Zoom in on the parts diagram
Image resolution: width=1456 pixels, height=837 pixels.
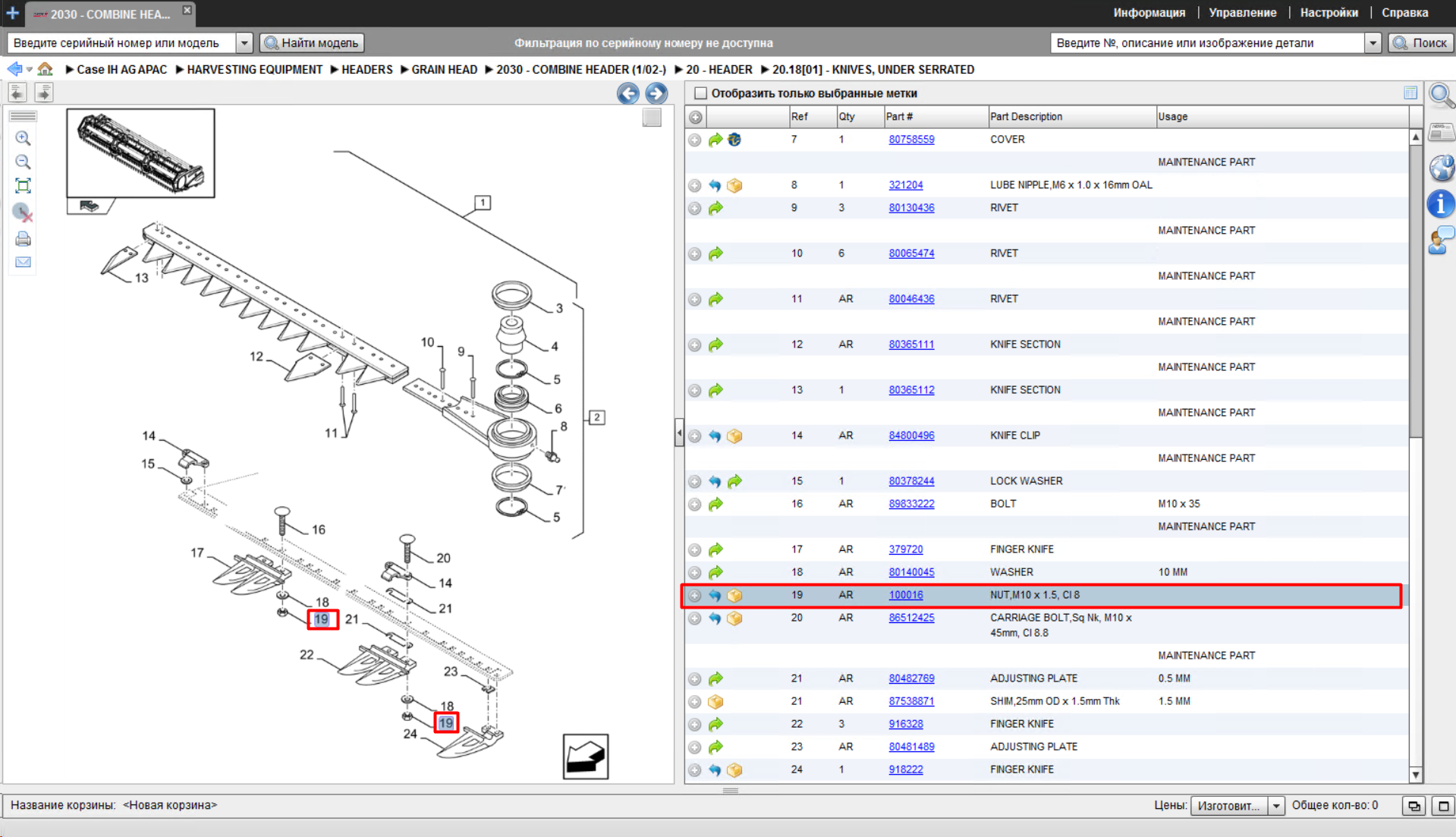pos(23,138)
